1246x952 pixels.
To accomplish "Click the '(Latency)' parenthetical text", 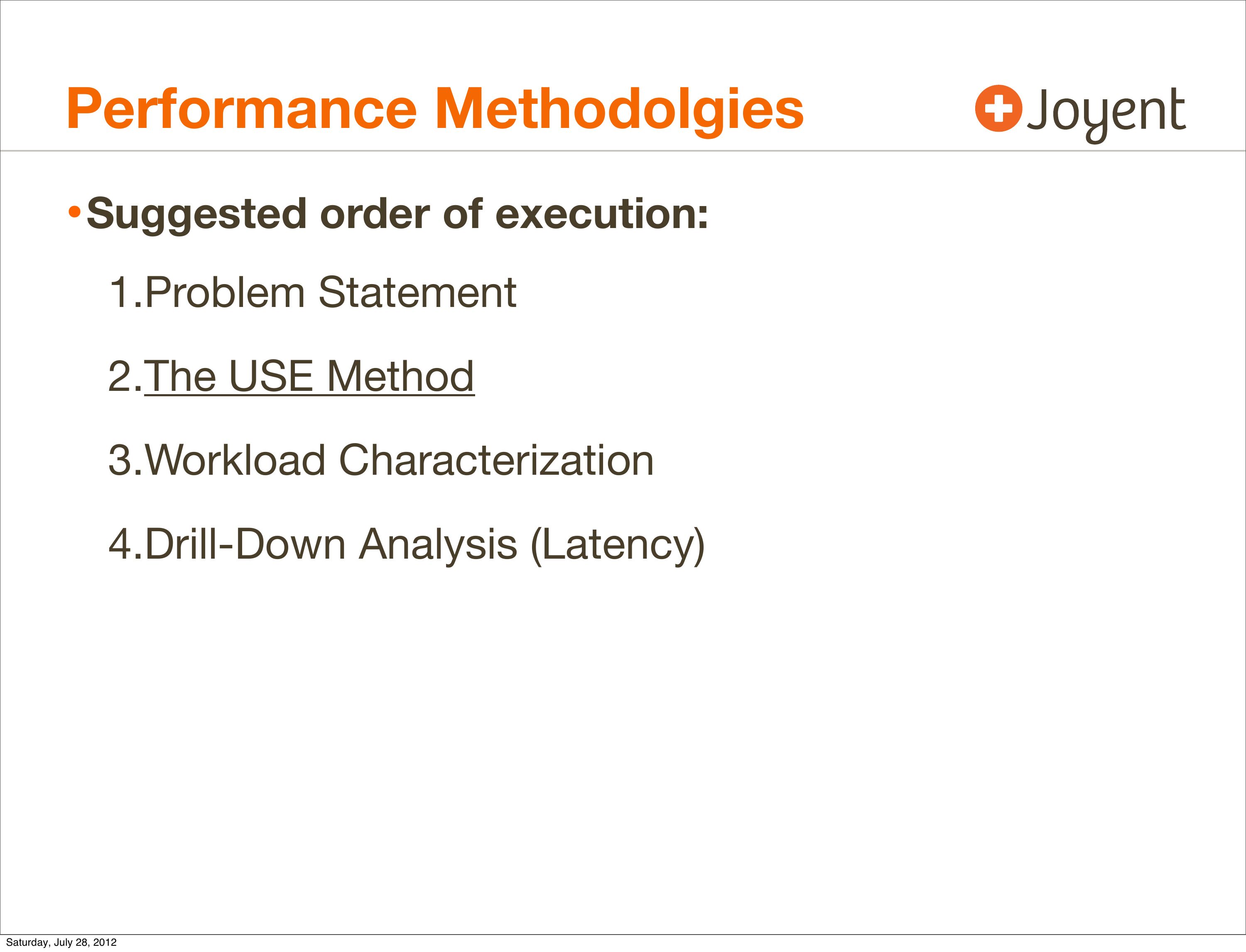I will pos(618,544).
